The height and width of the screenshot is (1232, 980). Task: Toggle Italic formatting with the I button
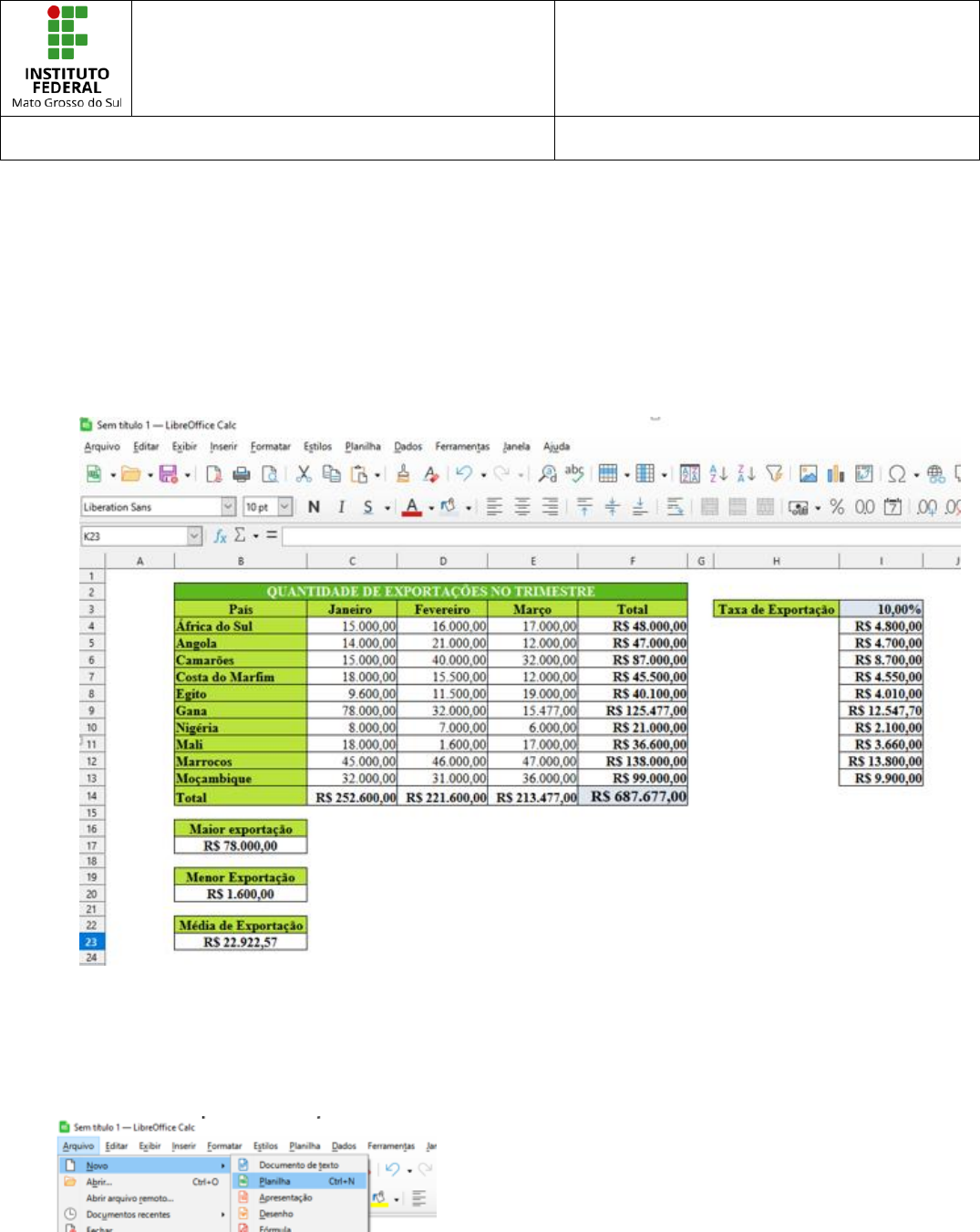click(x=342, y=507)
